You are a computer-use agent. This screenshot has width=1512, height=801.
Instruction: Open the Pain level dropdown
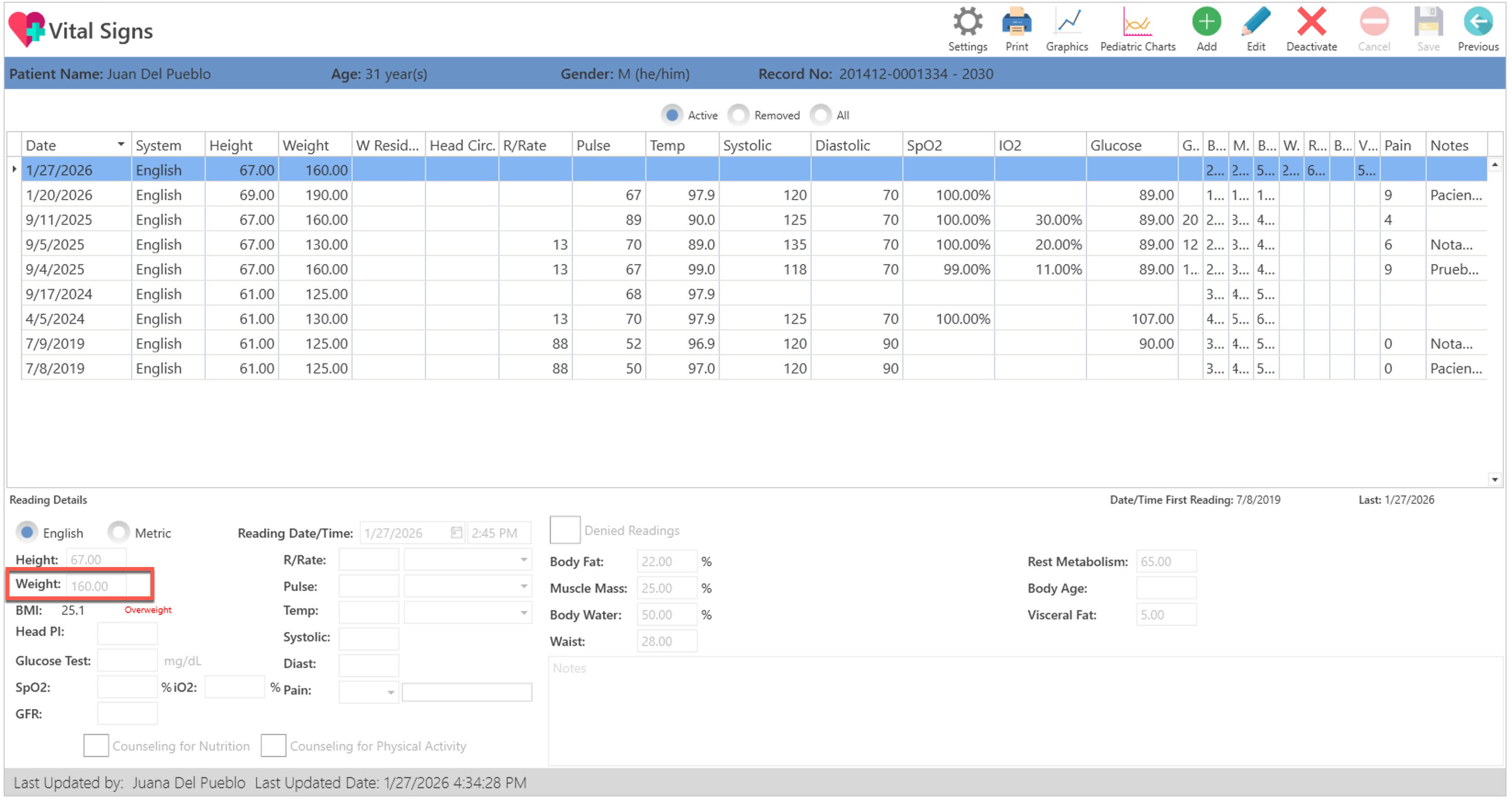click(390, 692)
